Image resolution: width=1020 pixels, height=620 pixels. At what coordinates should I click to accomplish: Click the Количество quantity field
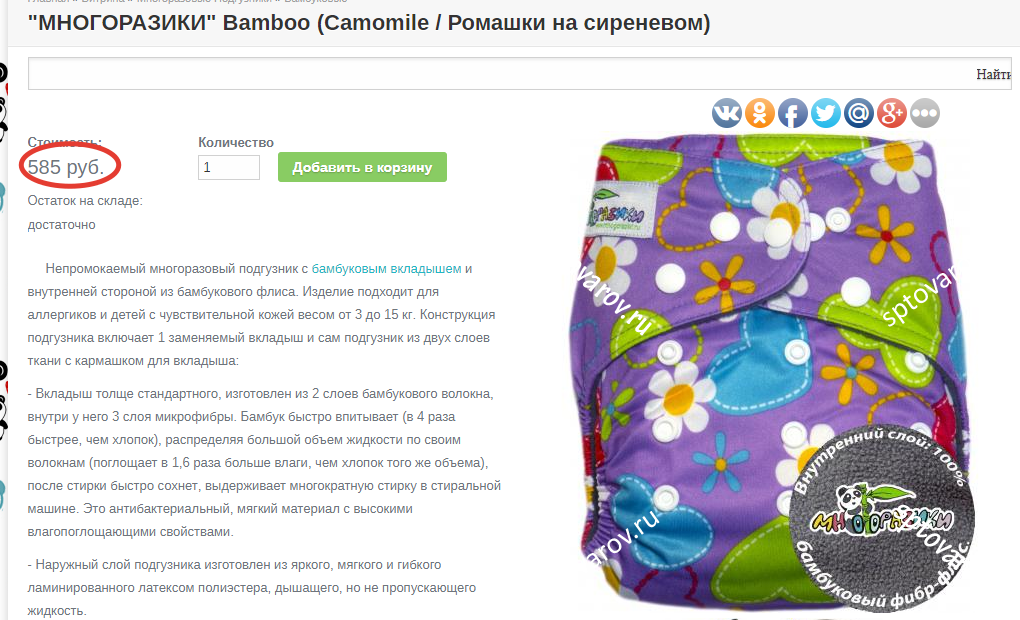pos(229,167)
